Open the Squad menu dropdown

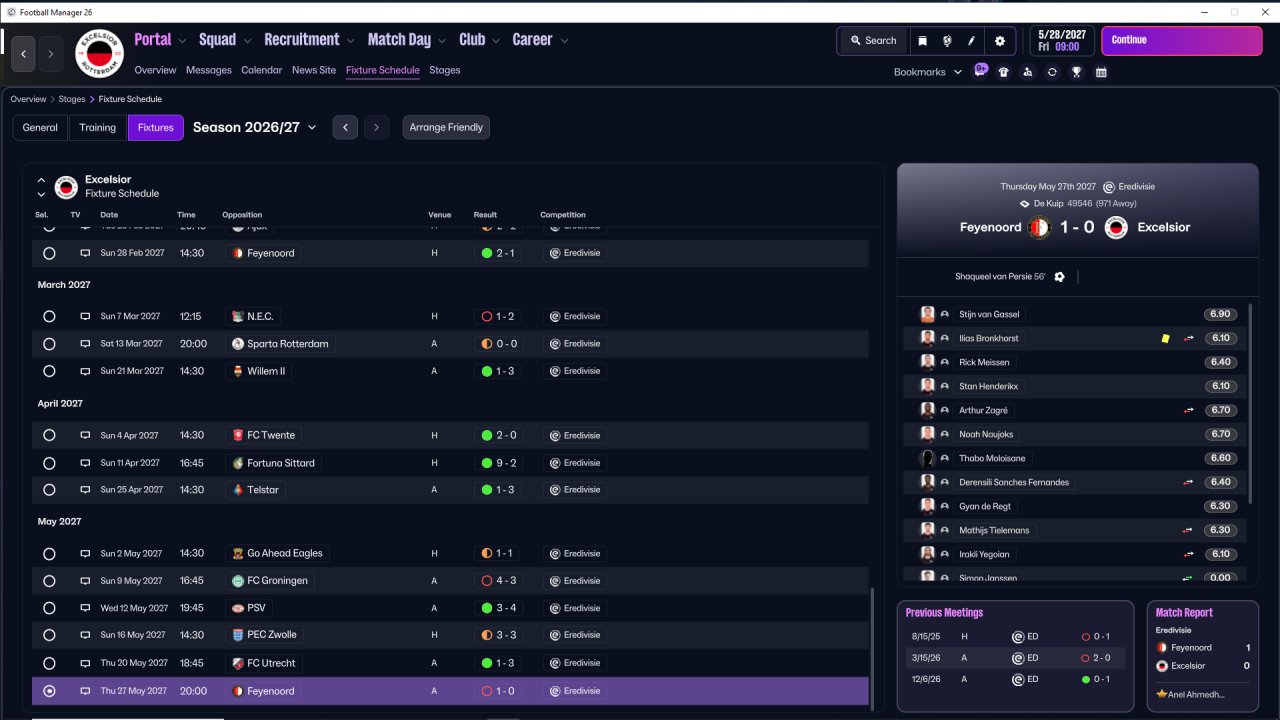click(225, 40)
